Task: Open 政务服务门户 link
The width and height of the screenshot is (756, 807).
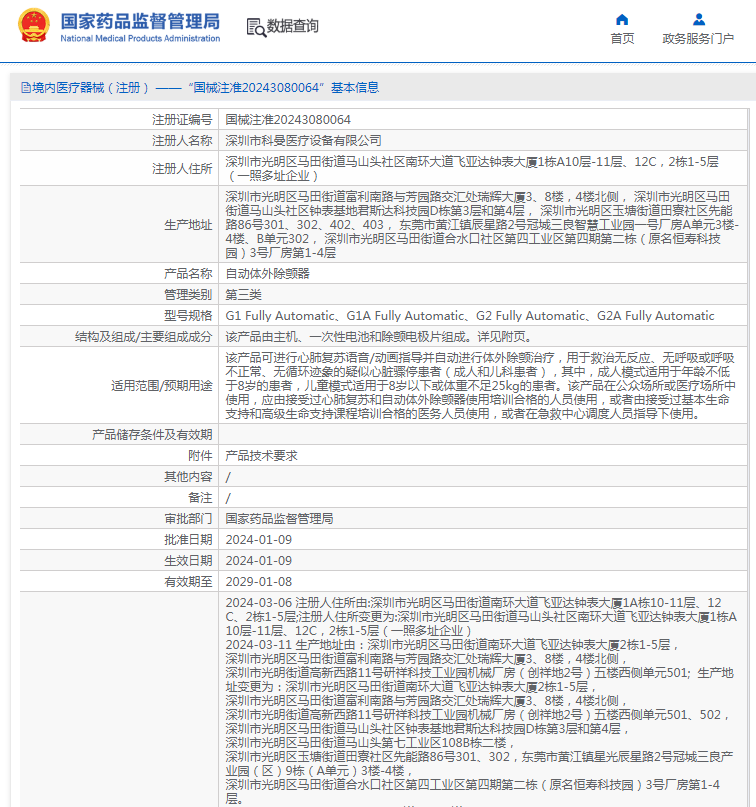Action: [x=698, y=39]
